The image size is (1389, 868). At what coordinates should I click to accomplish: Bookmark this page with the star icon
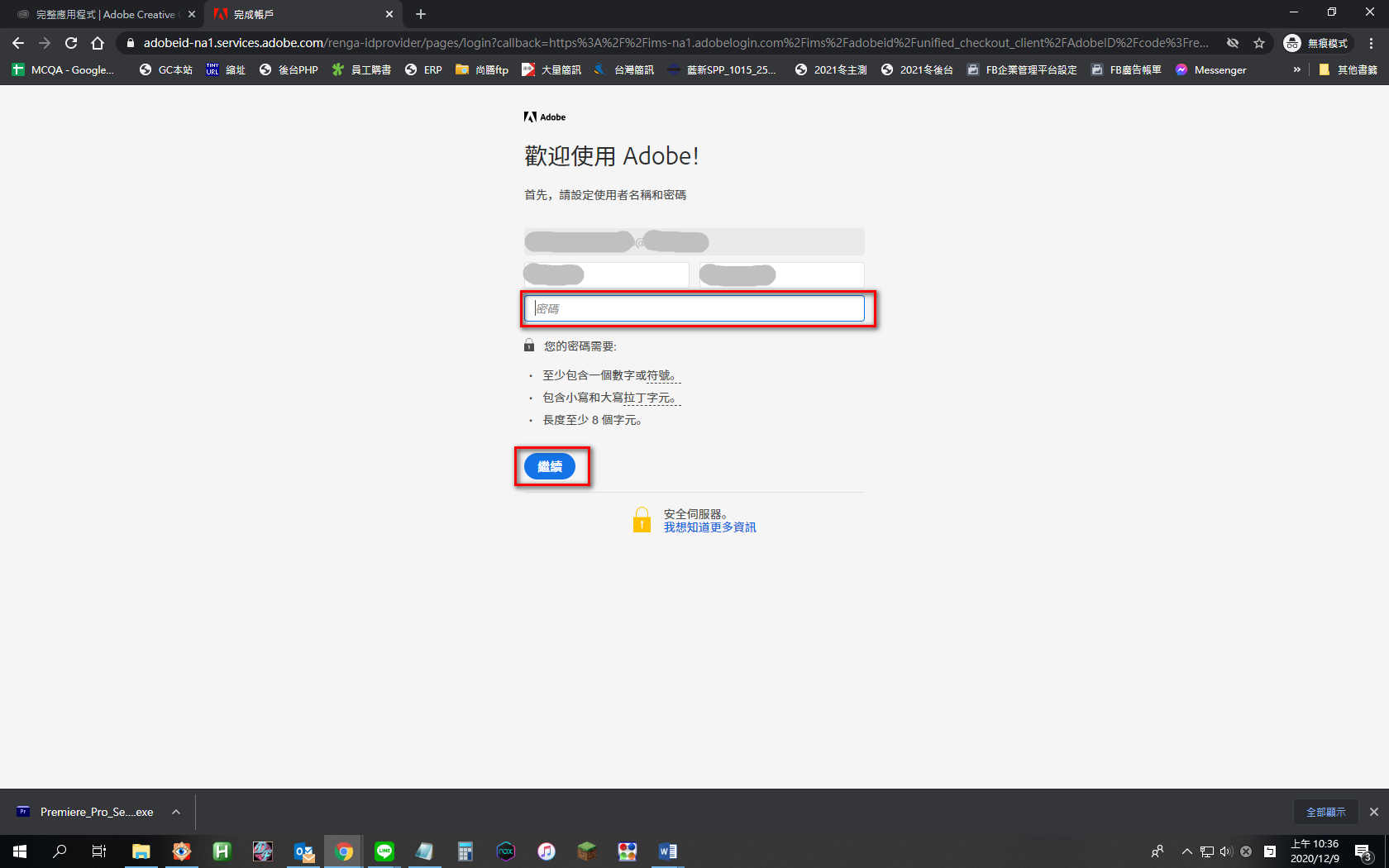[1259, 43]
